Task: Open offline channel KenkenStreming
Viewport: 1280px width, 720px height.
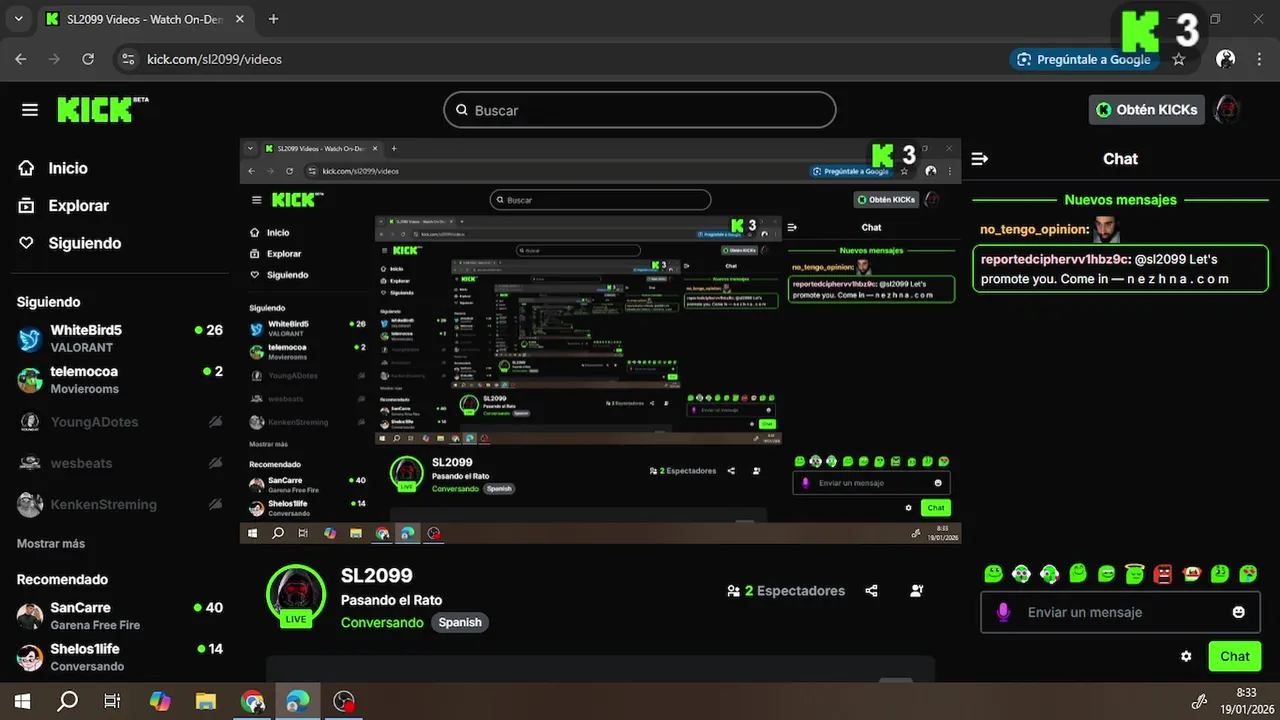Action: click(120, 504)
